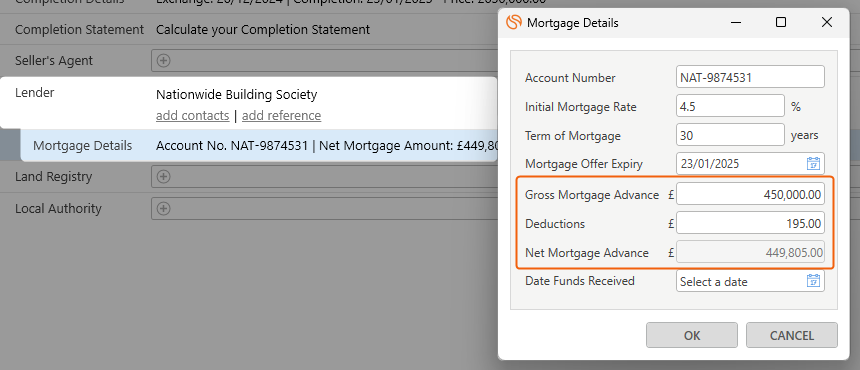Click the Mortgage Details dialog app logo
Image resolution: width=860 pixels, height=370 pixels.
point(514,22)
